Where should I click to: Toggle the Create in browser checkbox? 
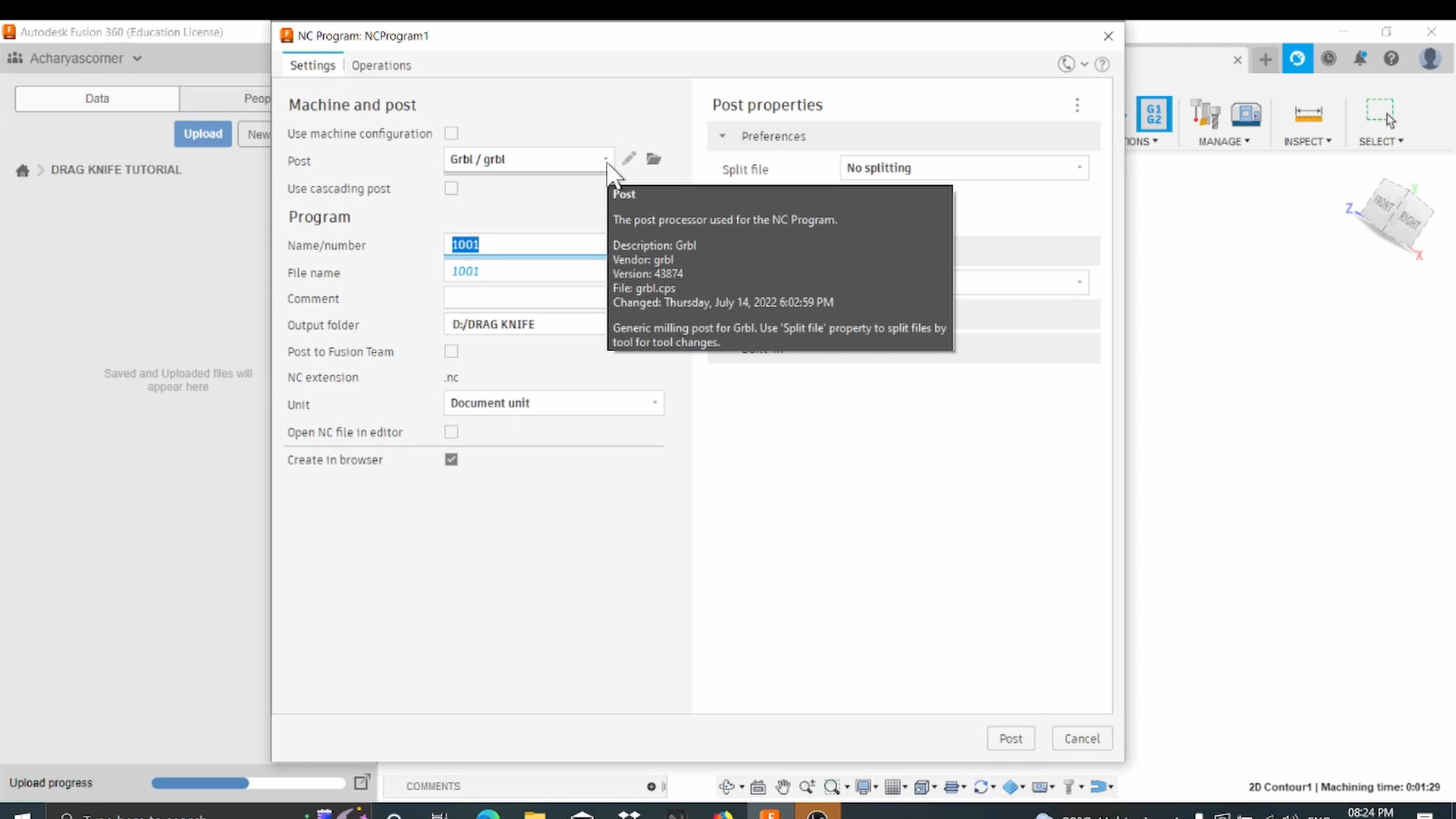click(450, 459)
